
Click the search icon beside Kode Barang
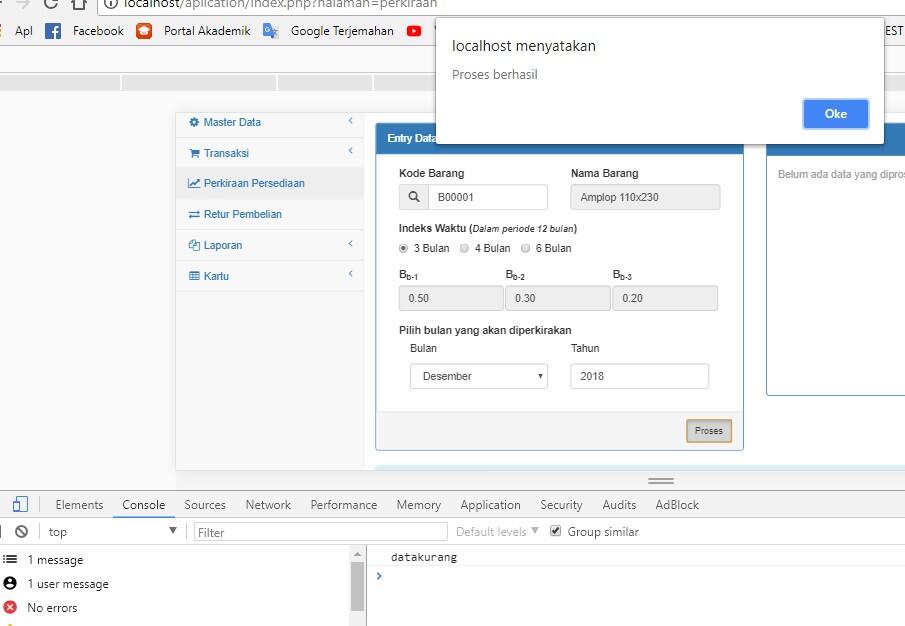click(413, 197)
